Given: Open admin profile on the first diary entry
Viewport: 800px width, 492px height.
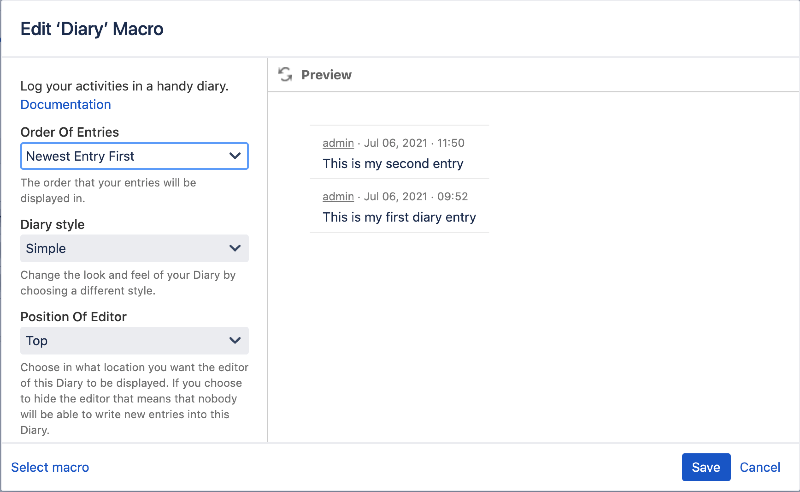Looking at the screenshot, I should (338, 196).
